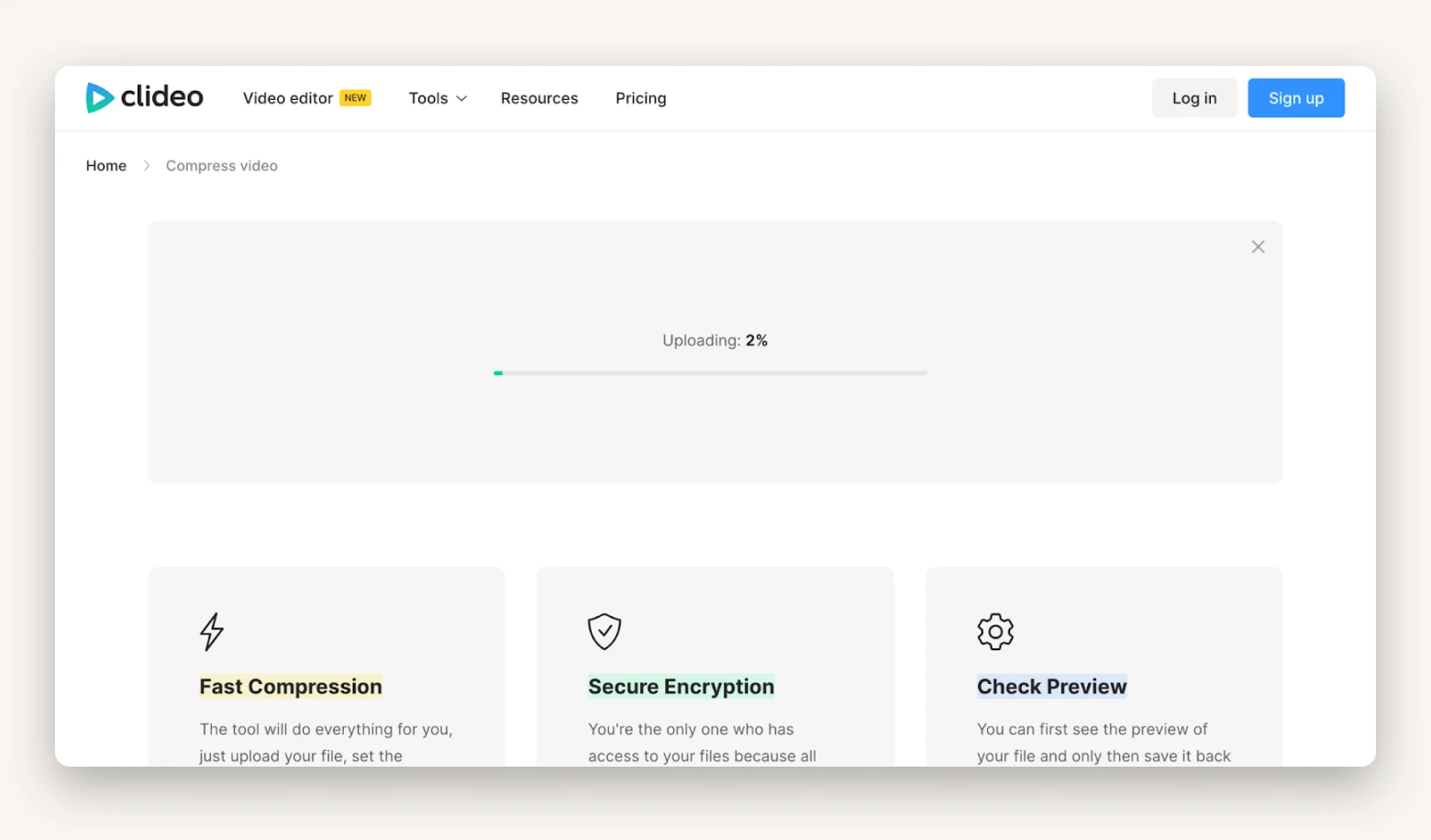Screen dimensions: 1431x840
Task: Click the blue Sign up button
Action: pyautogui.click(x=1295, y=98)
